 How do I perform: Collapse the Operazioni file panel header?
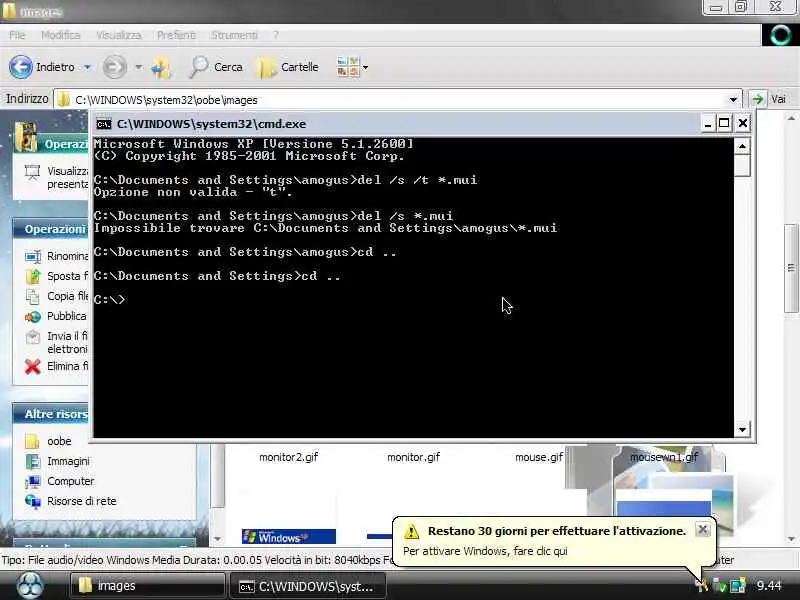pyautogui.click(x=51, y=229)
